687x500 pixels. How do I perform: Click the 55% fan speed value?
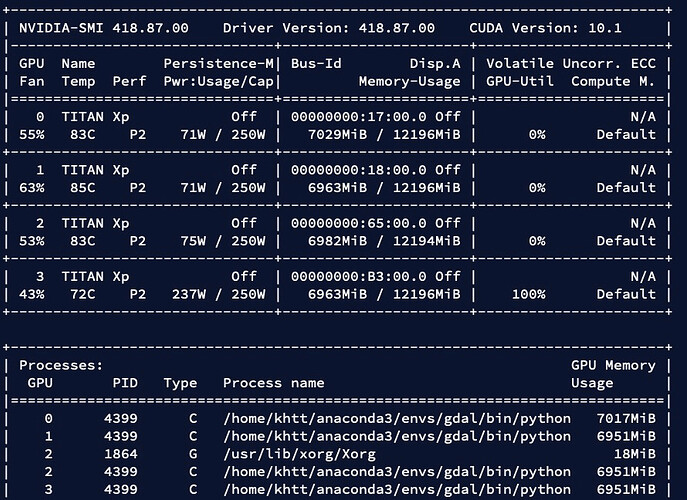point(31,134)
